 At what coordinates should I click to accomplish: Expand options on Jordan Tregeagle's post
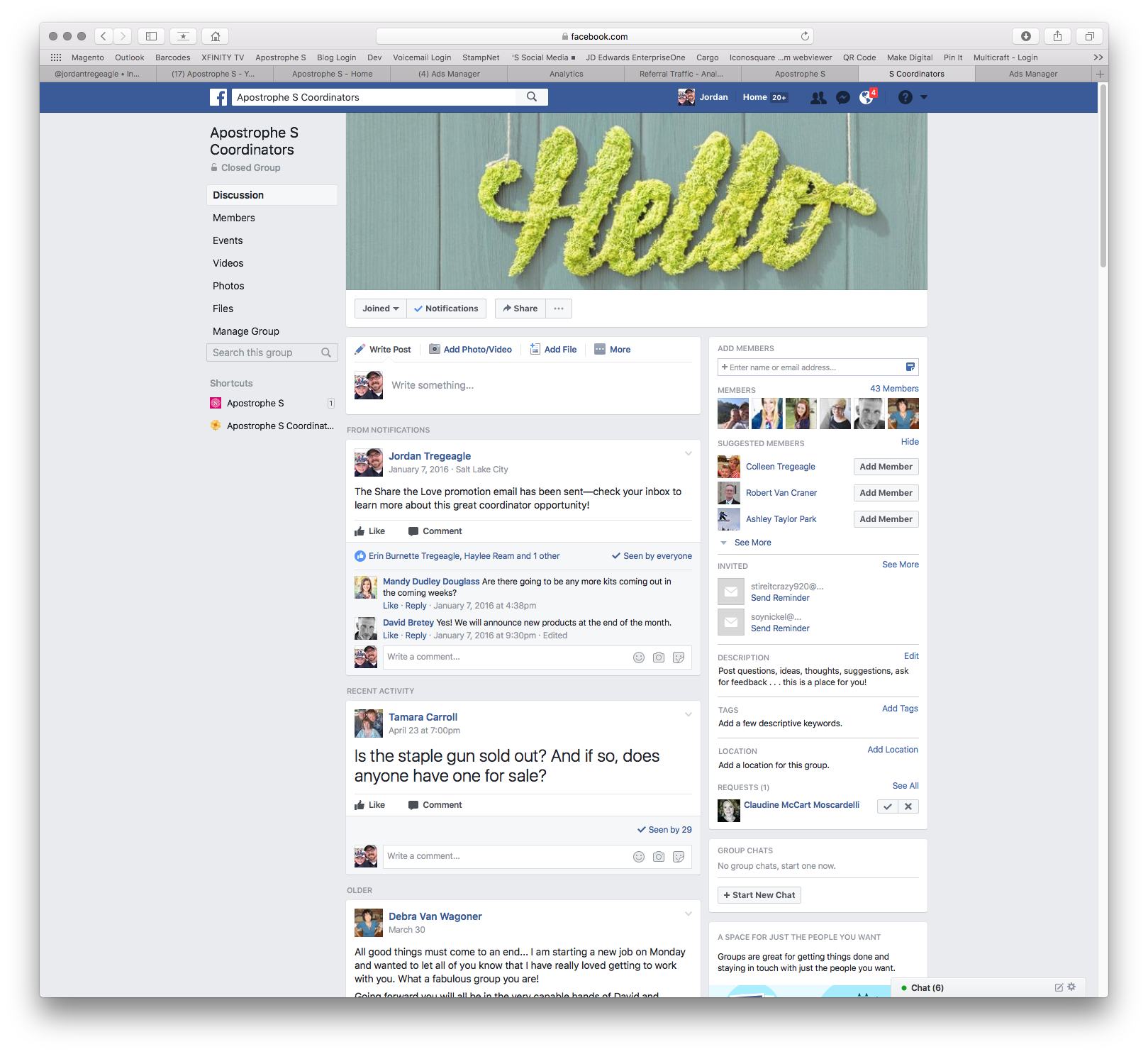click(688, 454)
